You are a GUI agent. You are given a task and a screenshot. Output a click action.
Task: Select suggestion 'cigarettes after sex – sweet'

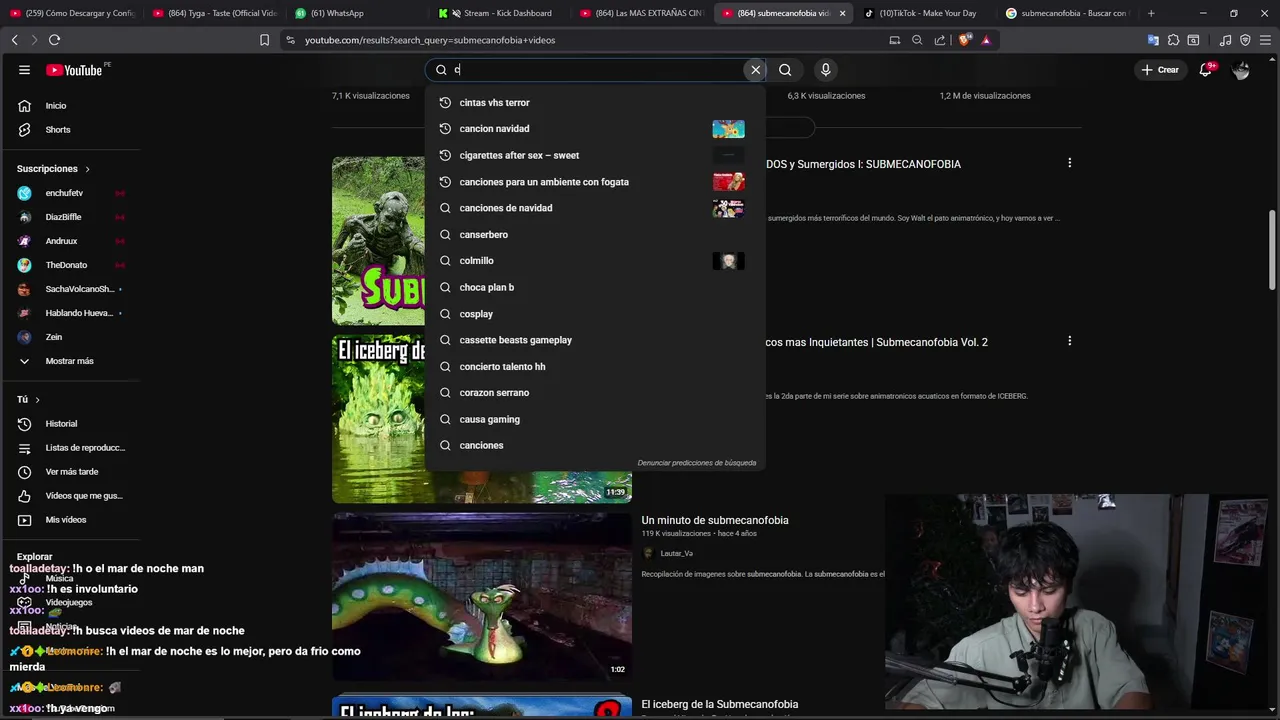[x=595, y=156]
